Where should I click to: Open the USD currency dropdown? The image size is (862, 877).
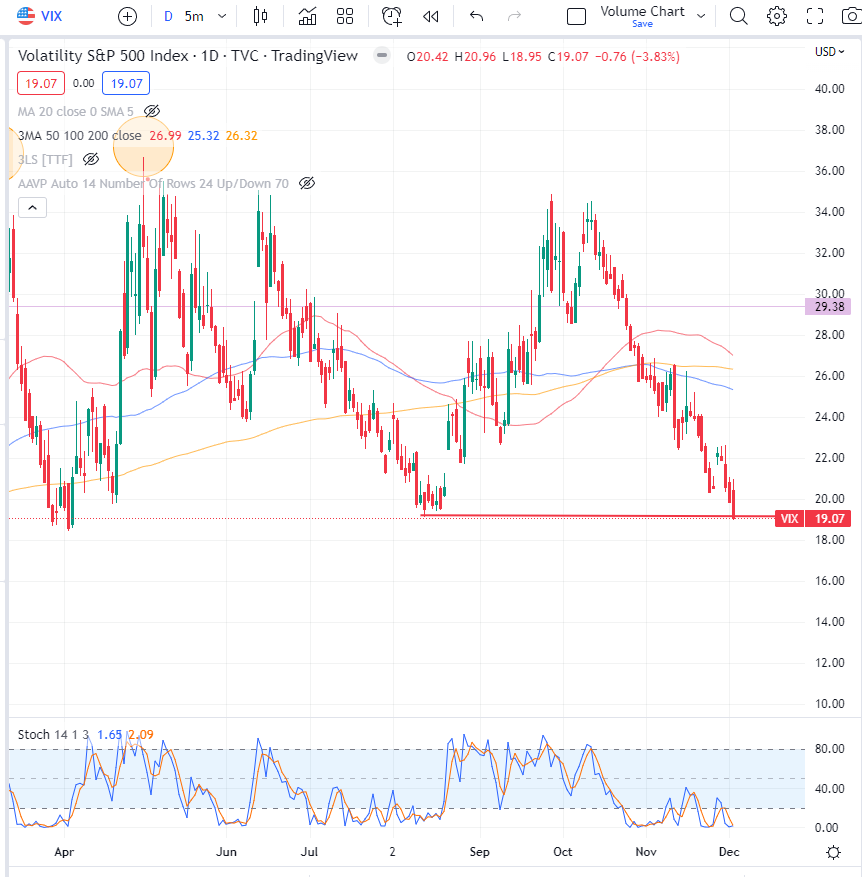[830, 51]
